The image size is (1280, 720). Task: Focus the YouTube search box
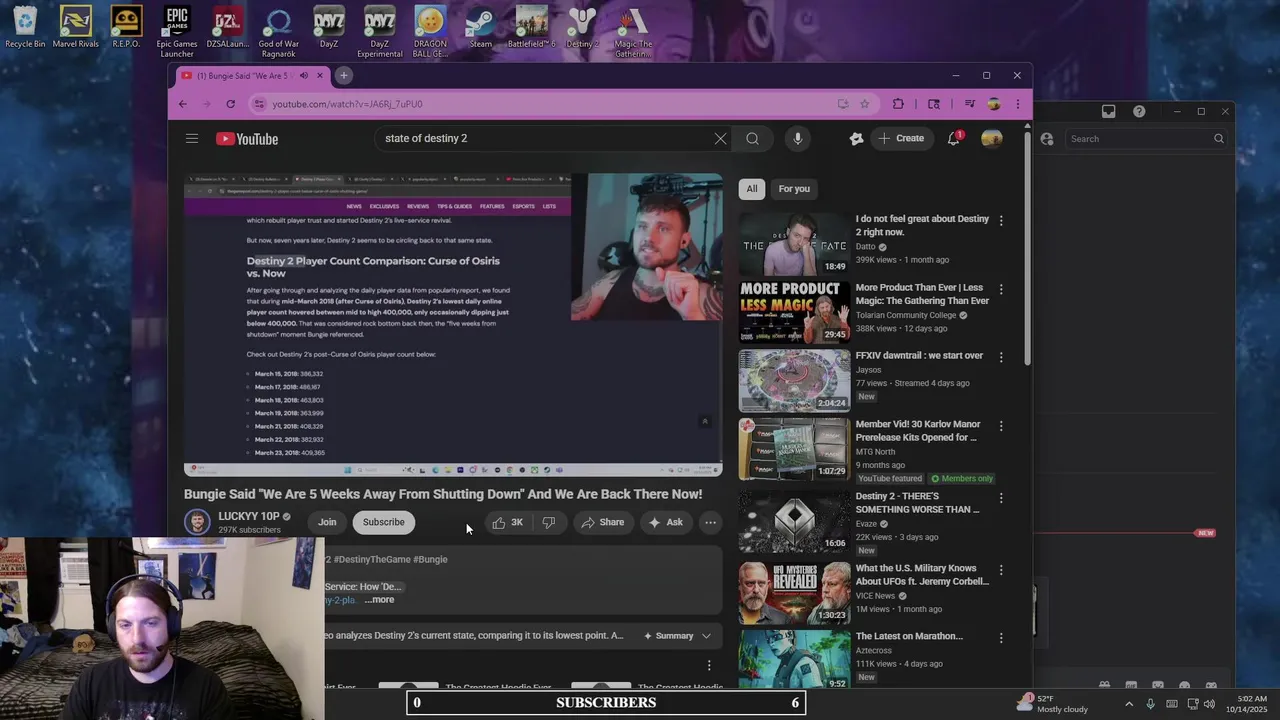[545, 139]
